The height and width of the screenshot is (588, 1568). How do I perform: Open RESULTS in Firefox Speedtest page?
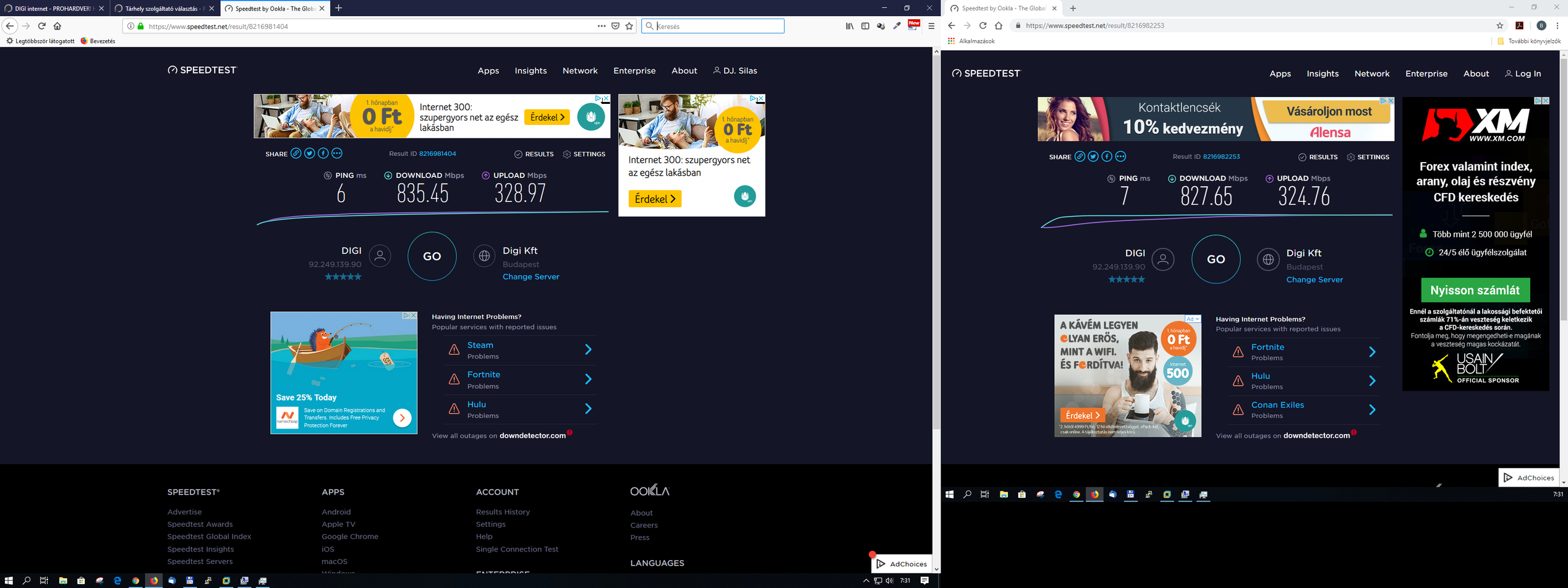pyautogui.click(x=534, y=154)
